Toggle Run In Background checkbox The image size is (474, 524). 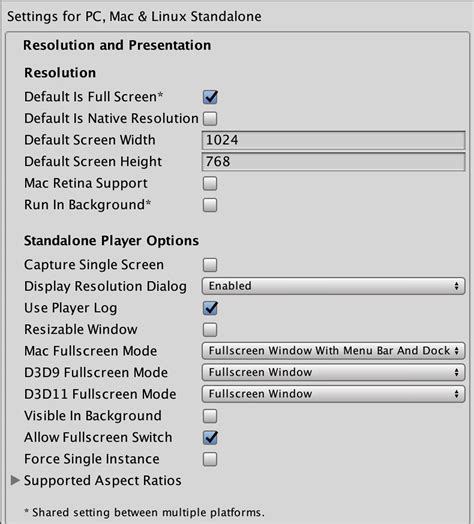coord(210,205)
